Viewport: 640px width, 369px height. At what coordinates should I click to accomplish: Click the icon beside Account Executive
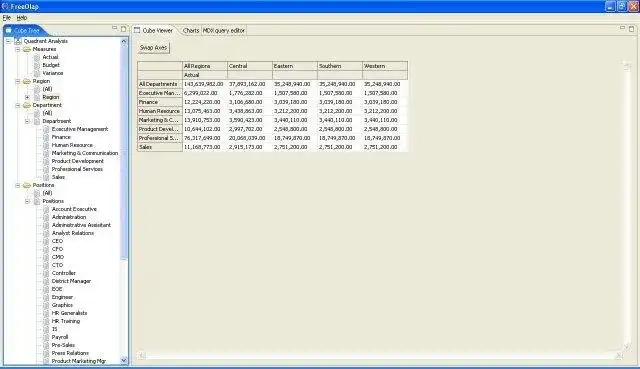(x=46, y=209)
